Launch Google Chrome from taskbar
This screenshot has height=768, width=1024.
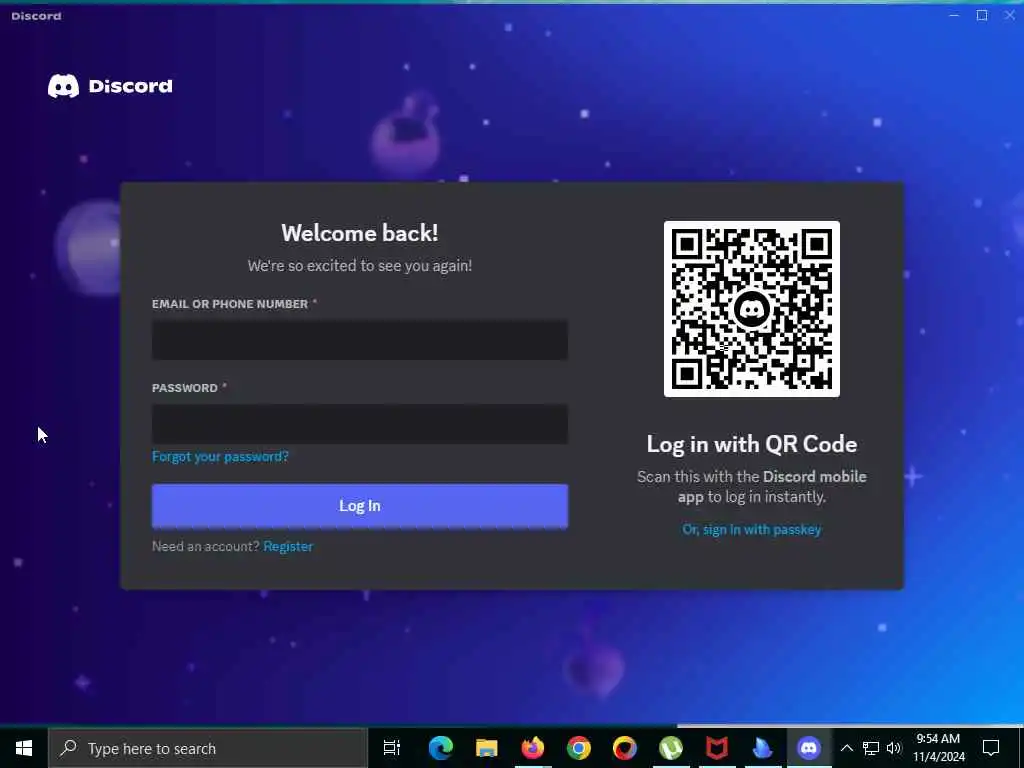click(579, 748)
